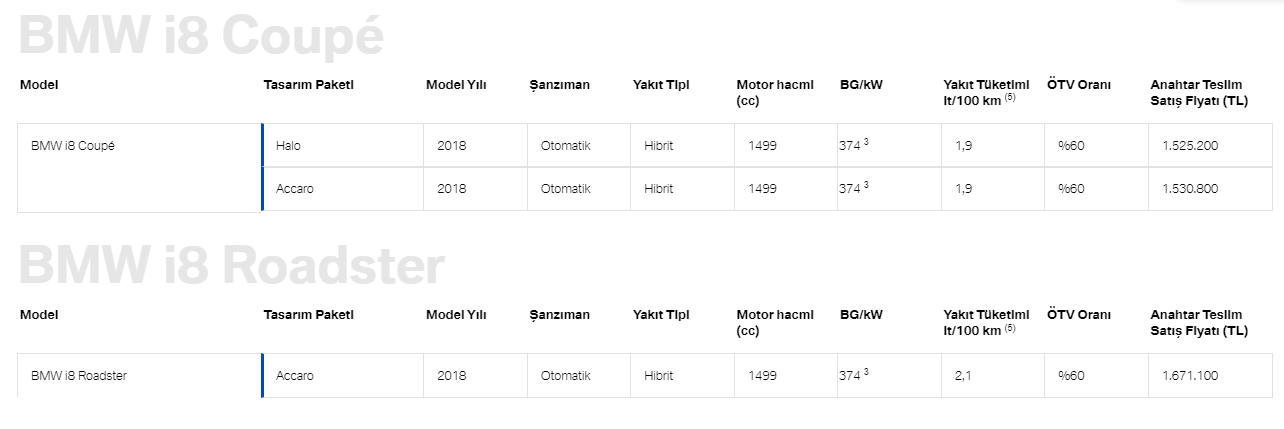Click the footnote 3 on Halo row BG/kW
Viewport: 1284px width, 429px height.
point(866,142)
